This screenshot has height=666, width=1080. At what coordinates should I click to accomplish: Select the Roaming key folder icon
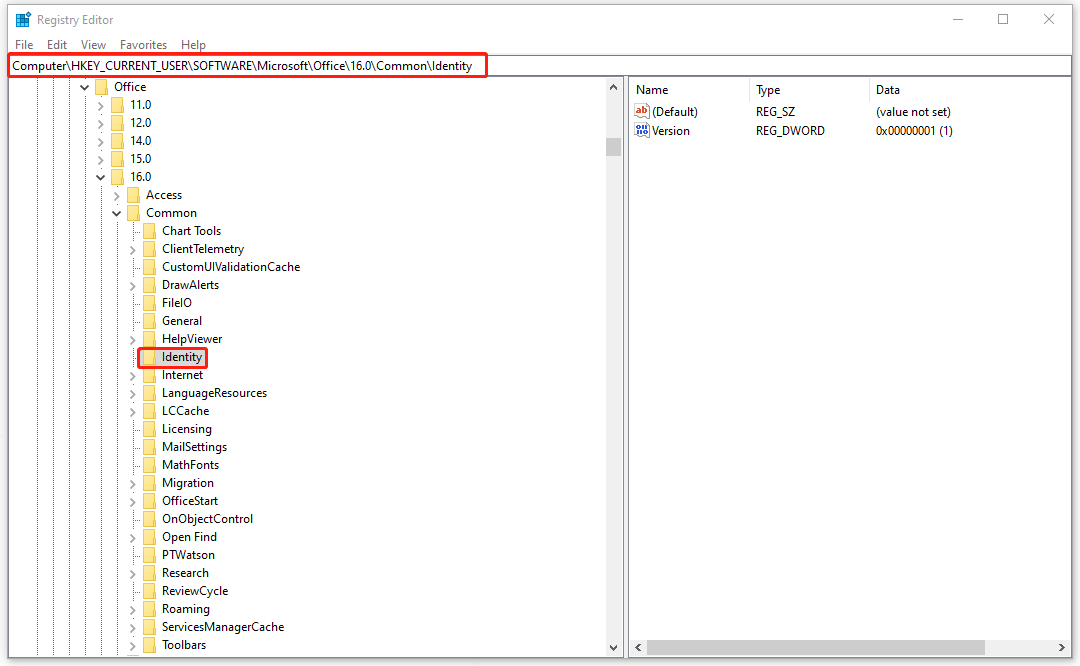point(147,609)
